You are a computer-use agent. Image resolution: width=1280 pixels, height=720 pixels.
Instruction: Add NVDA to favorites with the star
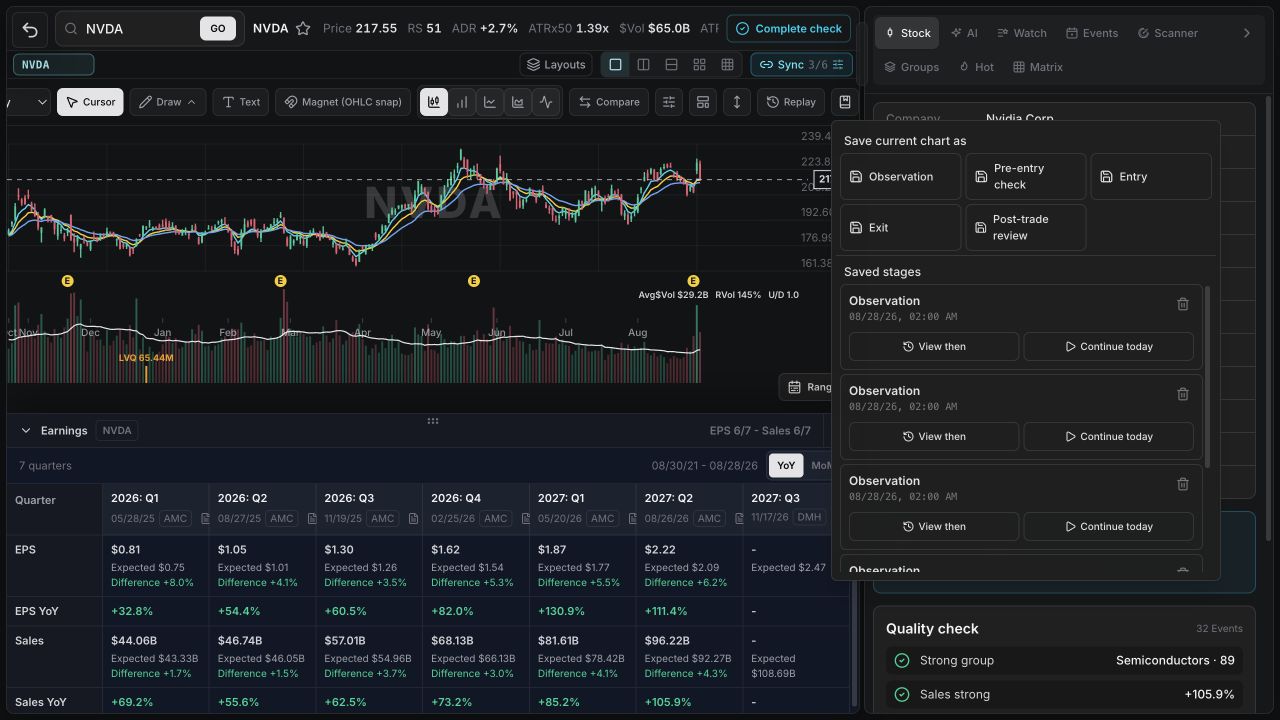point(303,29)
